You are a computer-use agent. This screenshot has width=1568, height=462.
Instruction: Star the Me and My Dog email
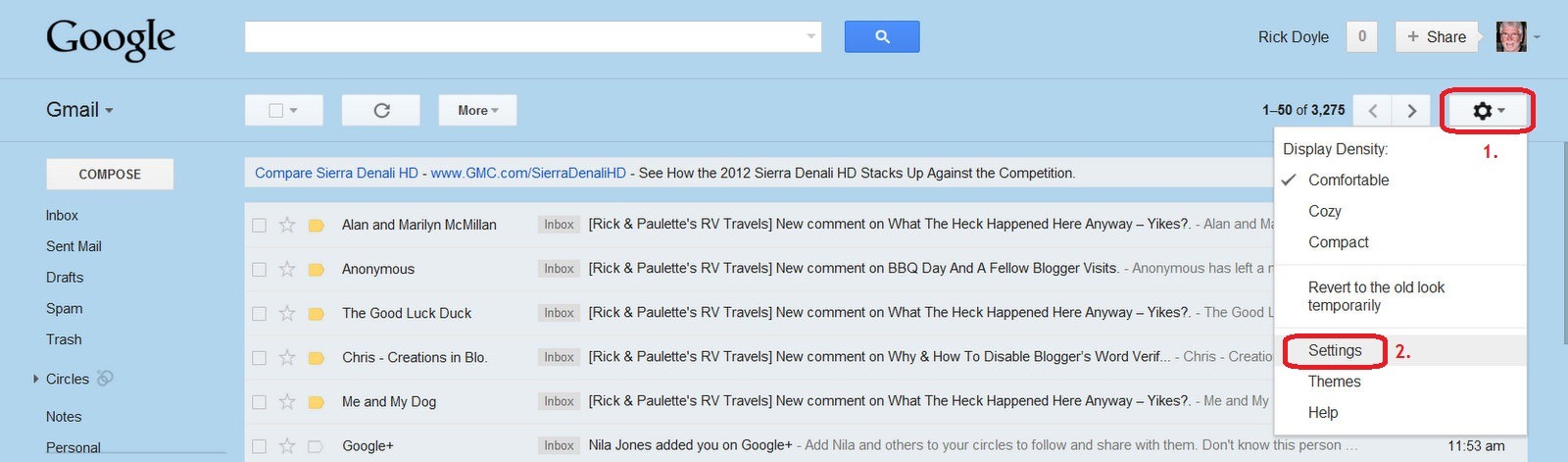click(287, 401)
